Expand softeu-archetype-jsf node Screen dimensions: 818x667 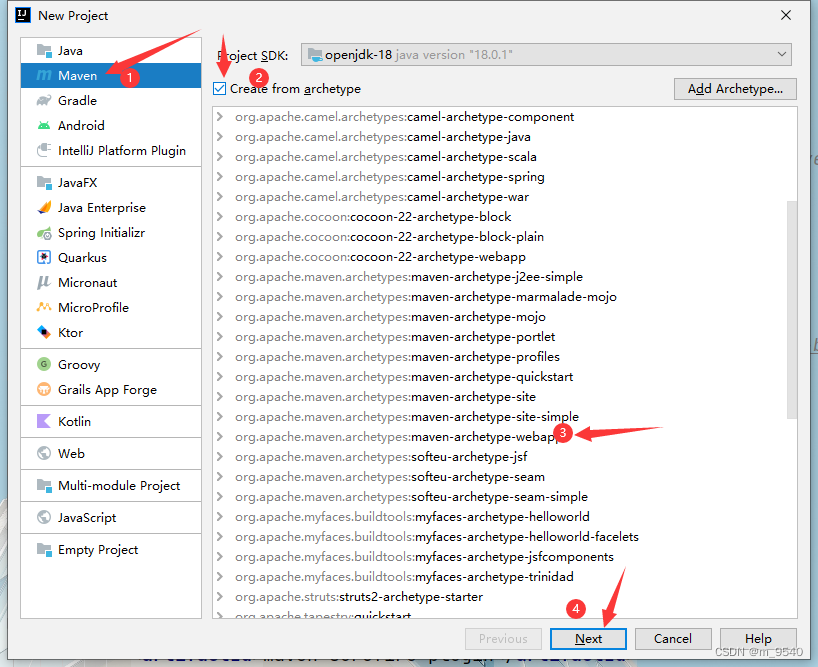[x=220, y=456]
